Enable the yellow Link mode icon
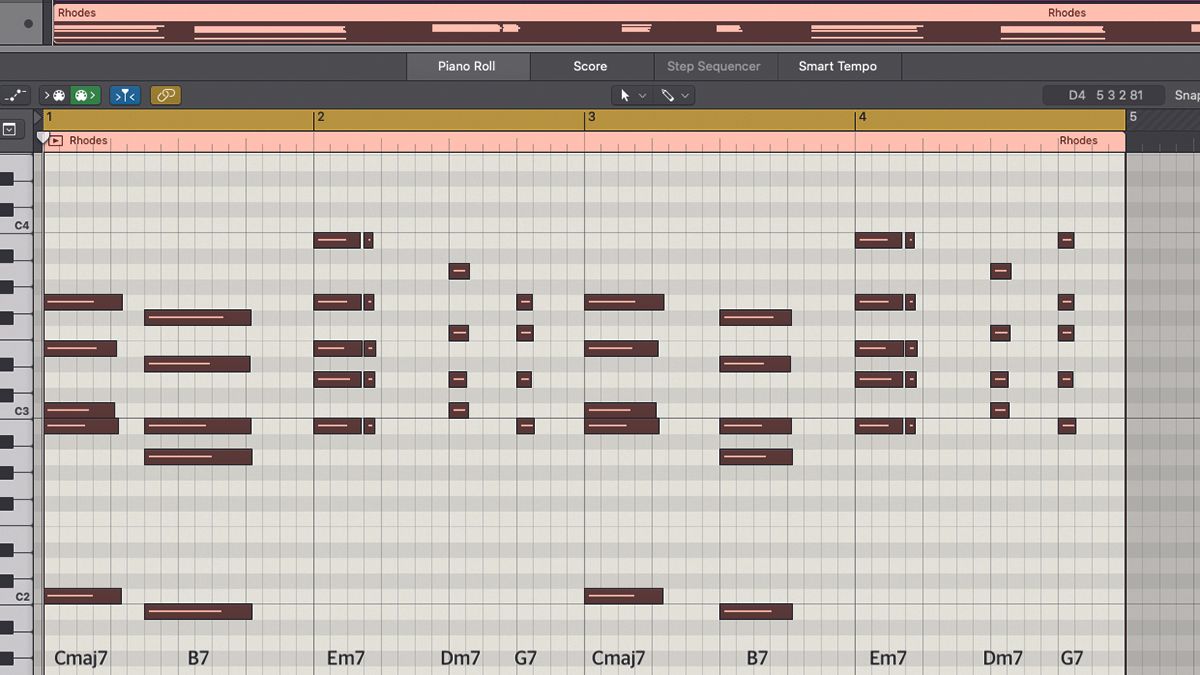 pos(166,95)
